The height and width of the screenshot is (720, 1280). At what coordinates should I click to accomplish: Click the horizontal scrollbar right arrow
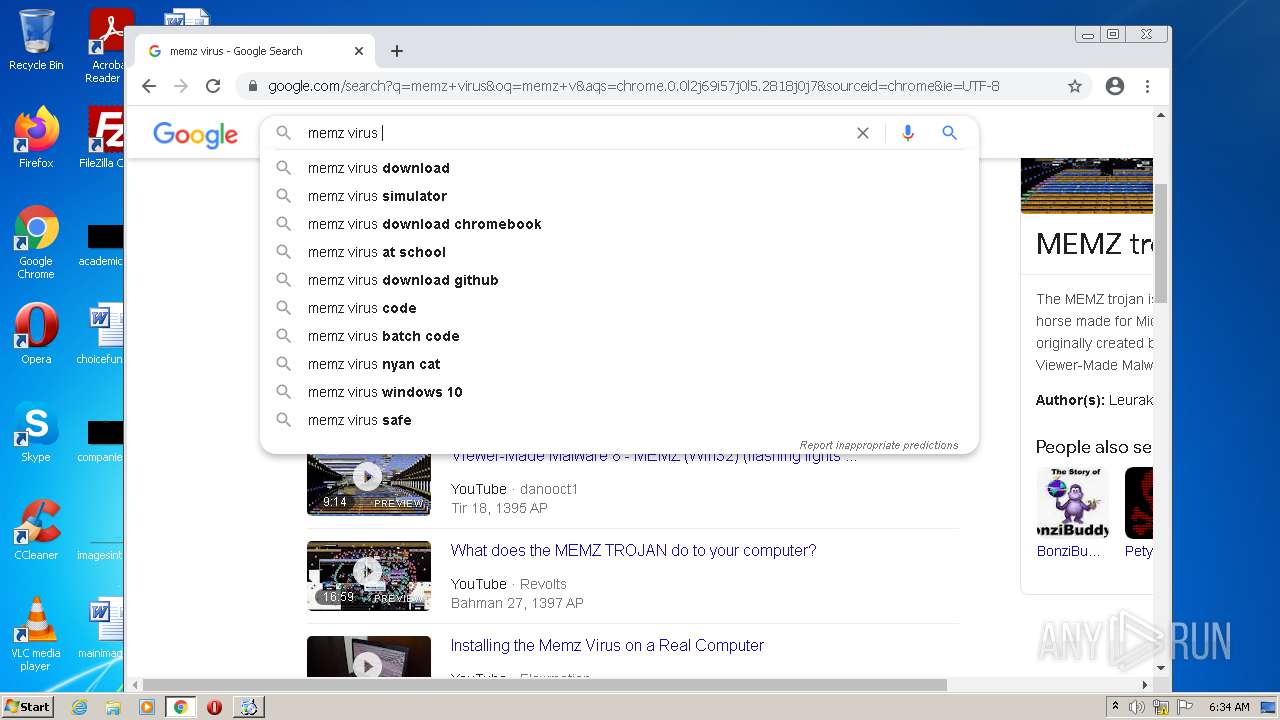click(1145, 685)
